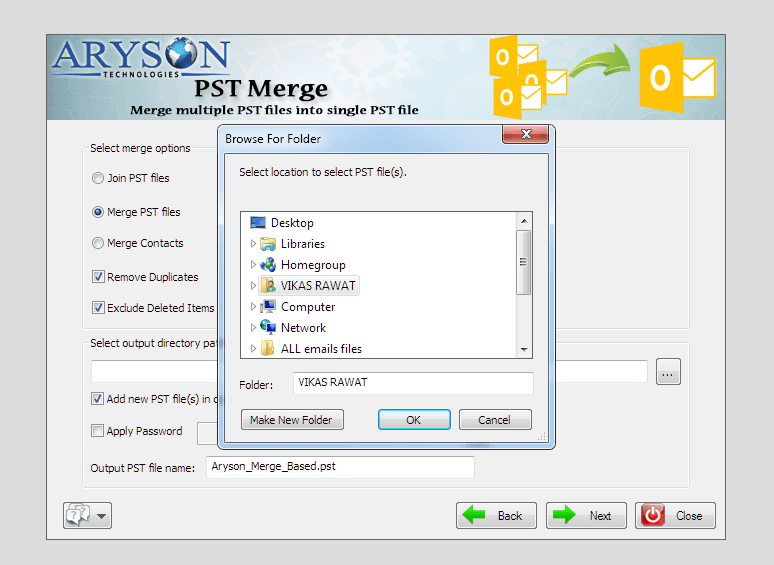Select the Homegroup label in tree
The width and height of the screenshot is (774, 565).
click(x=313, y=265)
